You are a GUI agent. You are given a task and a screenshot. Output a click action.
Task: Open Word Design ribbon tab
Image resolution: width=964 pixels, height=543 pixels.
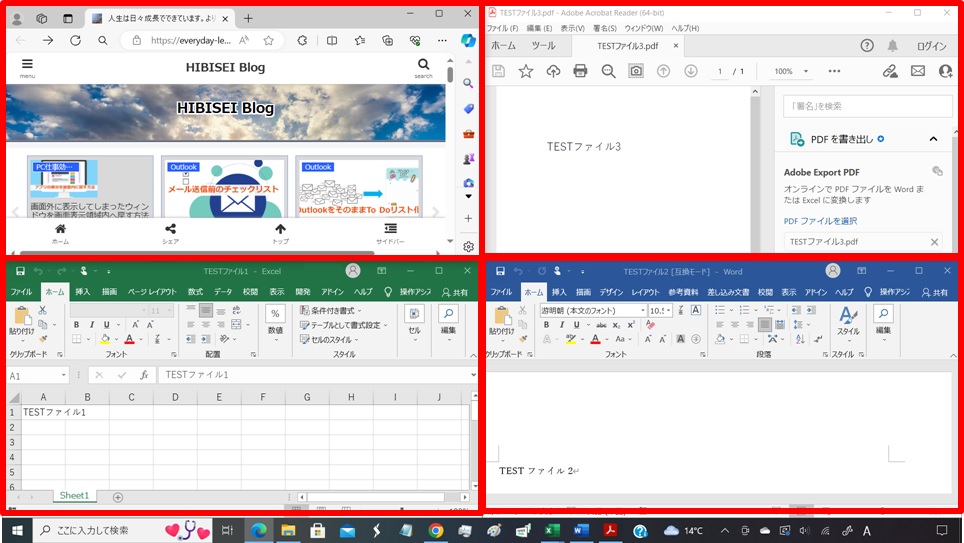611,292
